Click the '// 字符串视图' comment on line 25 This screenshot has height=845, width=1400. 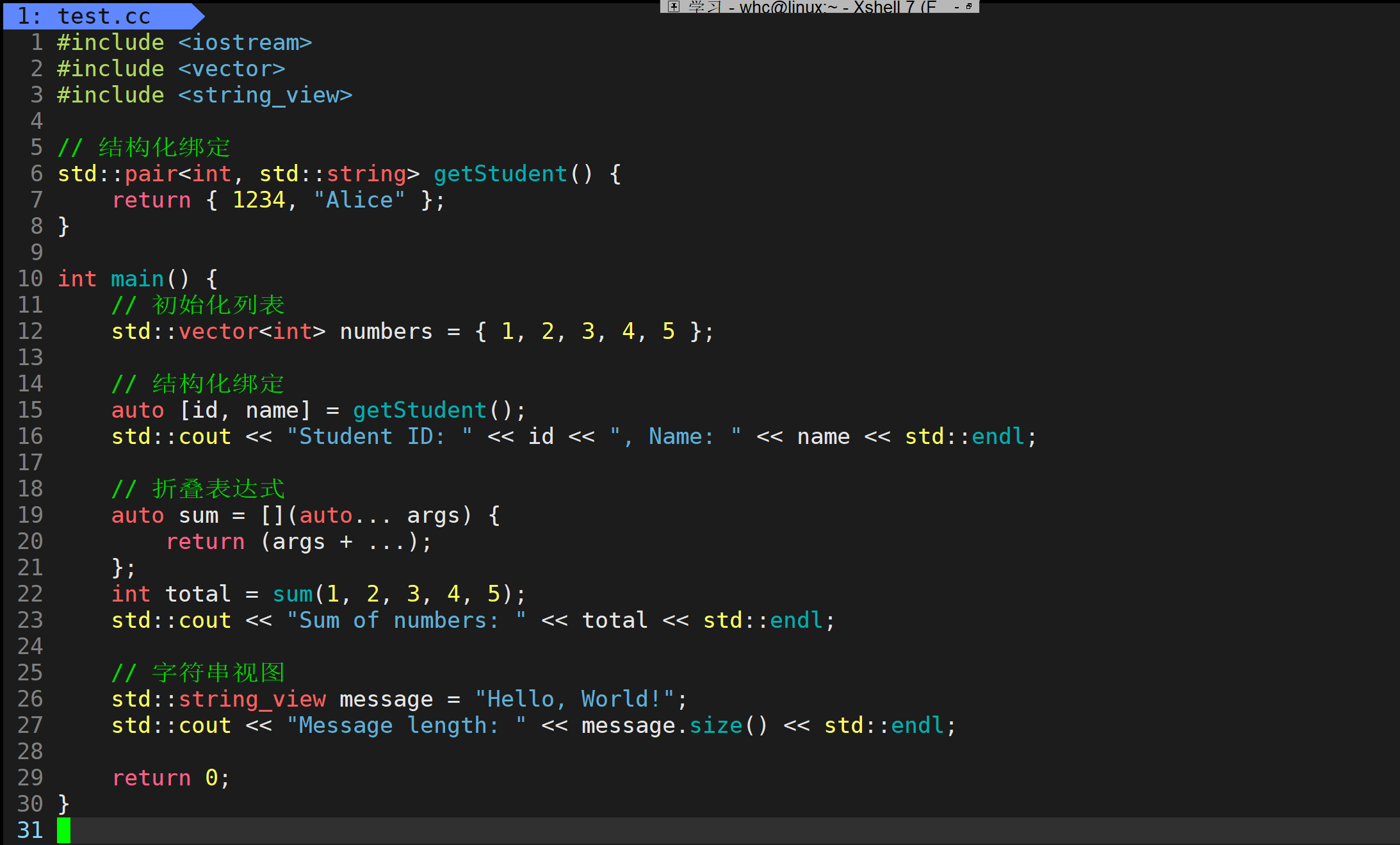198,673
